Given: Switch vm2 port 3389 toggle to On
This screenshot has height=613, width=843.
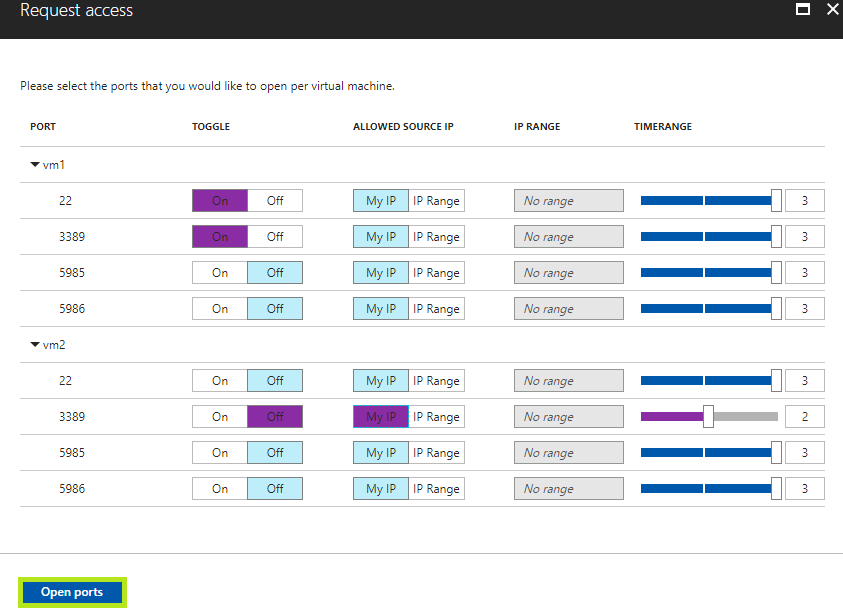Looking at the screenshot, I should [220, 417].
